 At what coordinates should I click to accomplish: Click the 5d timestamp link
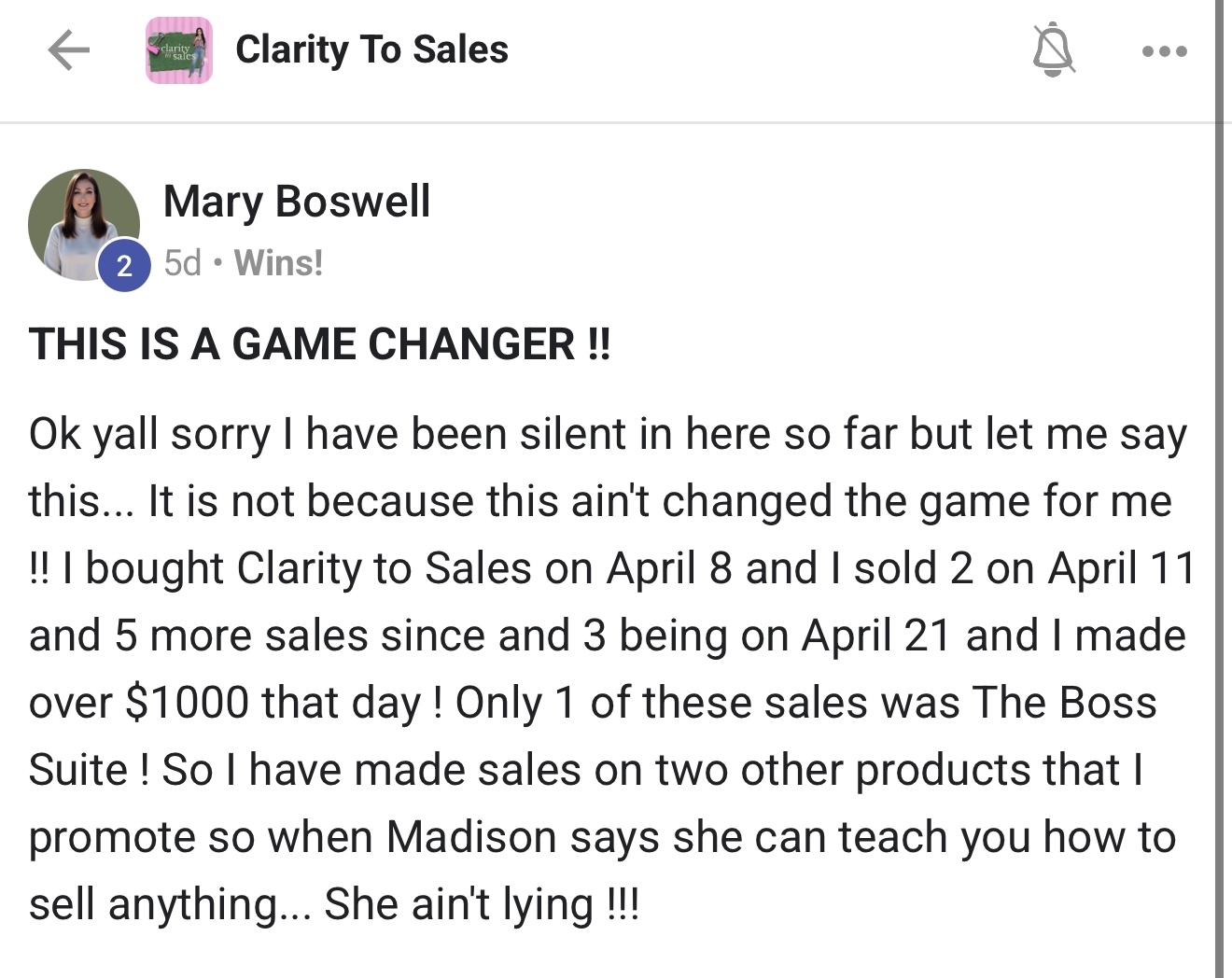(182, 263)
